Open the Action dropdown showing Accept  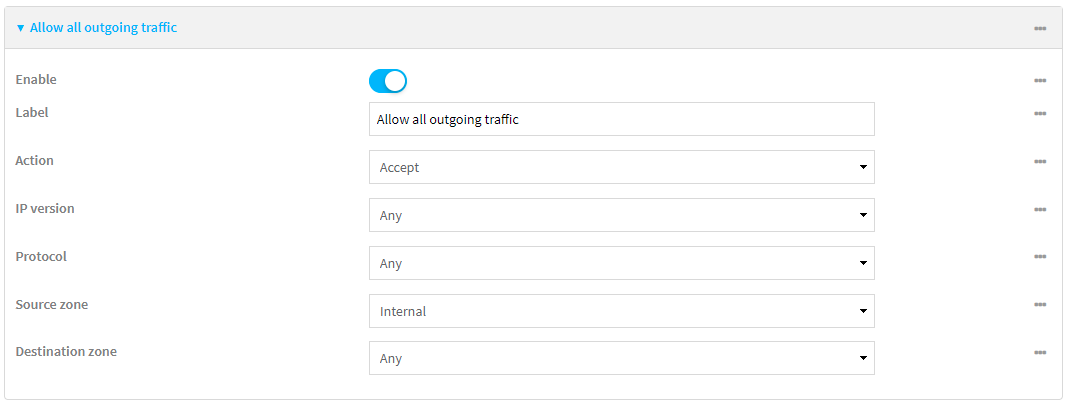pyautogui.click(x=621, y=167)
